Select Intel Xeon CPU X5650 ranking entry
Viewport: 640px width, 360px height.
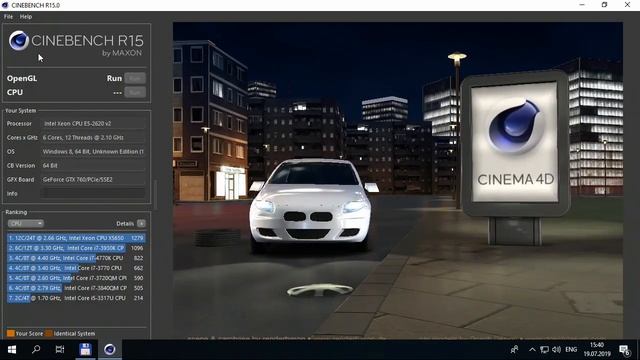(x=76, y=238)
